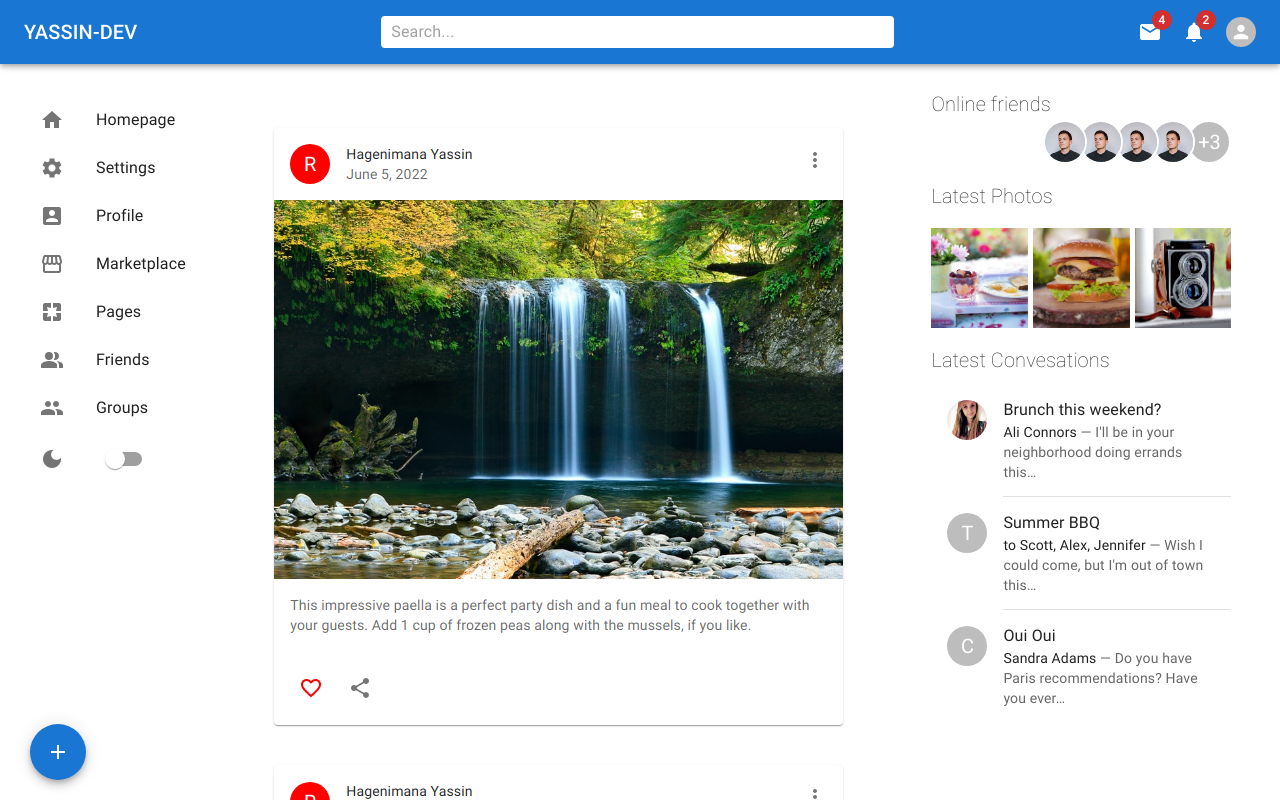Click the Homepage house icon
This screenshot has height=800, width=1280.
tap(52, 120)
